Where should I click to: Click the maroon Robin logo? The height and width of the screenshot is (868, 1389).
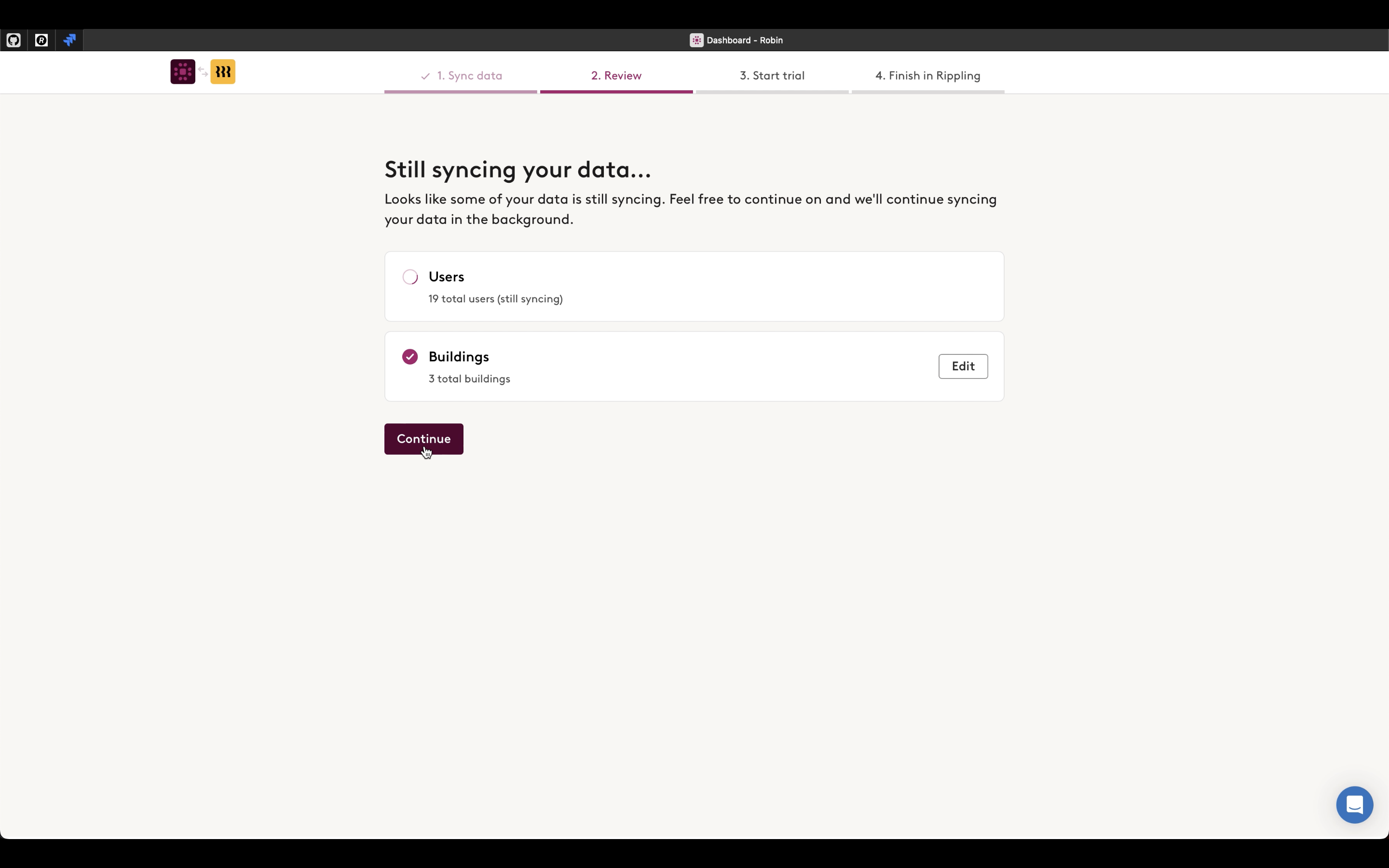coord(182,72)
